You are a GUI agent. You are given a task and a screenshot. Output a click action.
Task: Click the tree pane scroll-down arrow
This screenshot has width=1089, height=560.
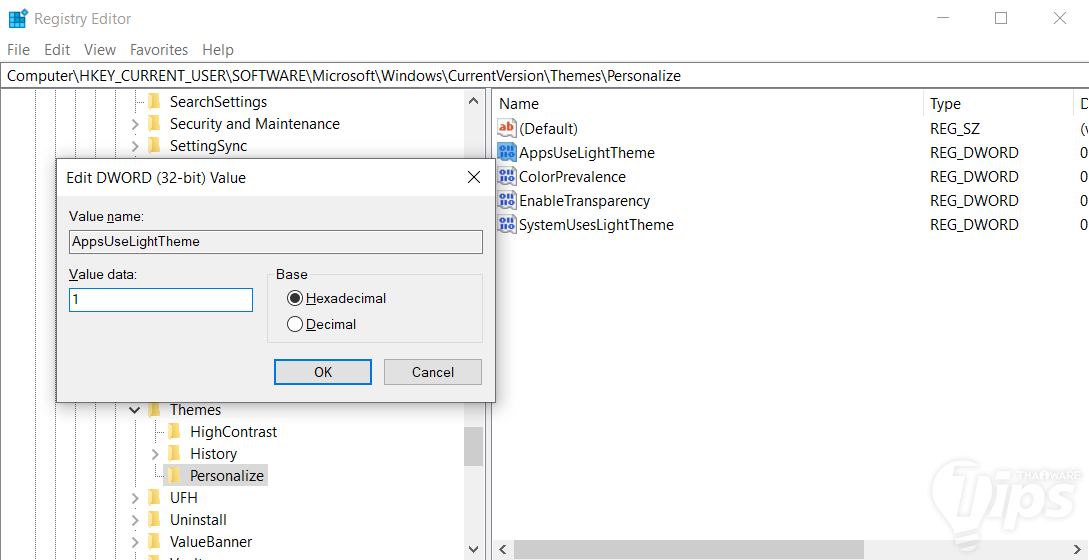pyautogui.click(x=474, y=549)
